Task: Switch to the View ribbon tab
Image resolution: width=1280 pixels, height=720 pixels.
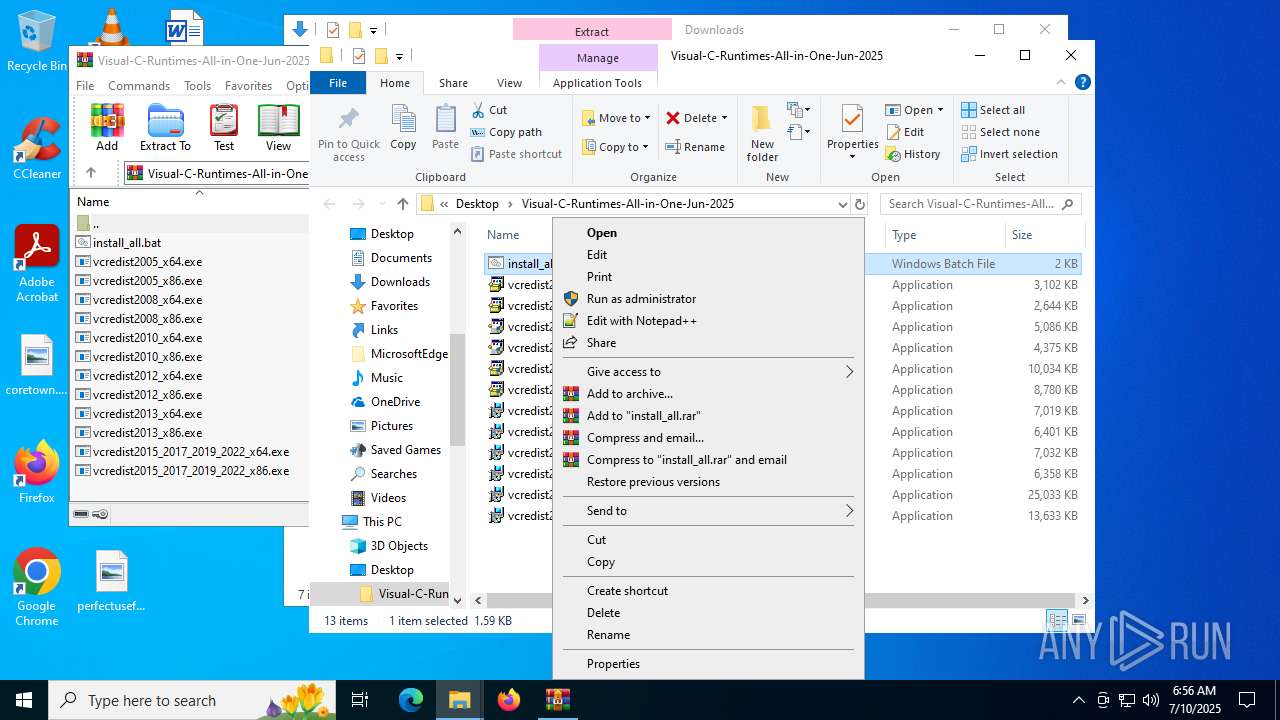Action: pos(509,83)
